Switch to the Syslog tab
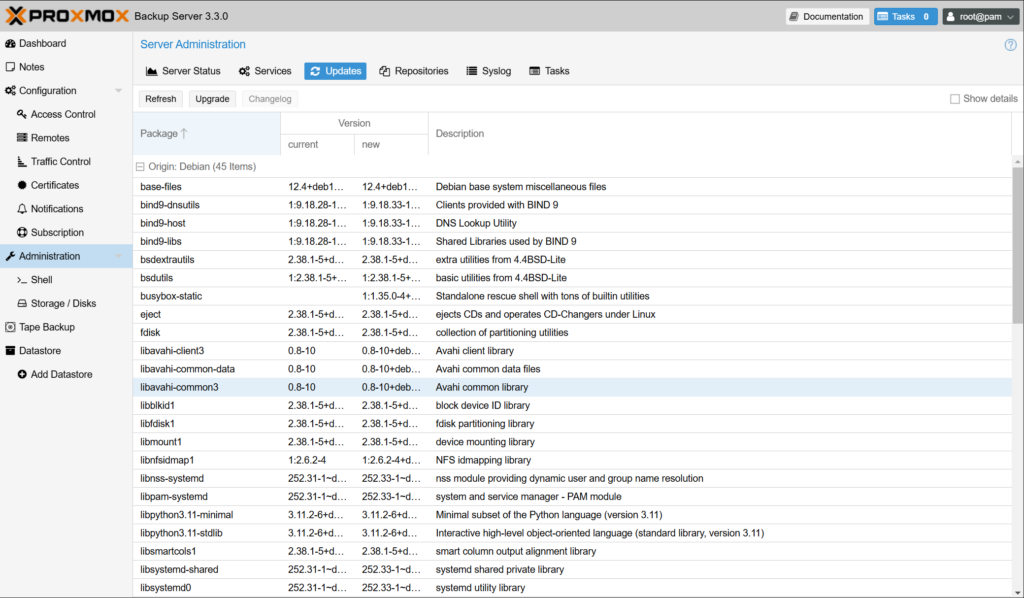The height and width of the screenshot is (598, 1024). point(489,71)
